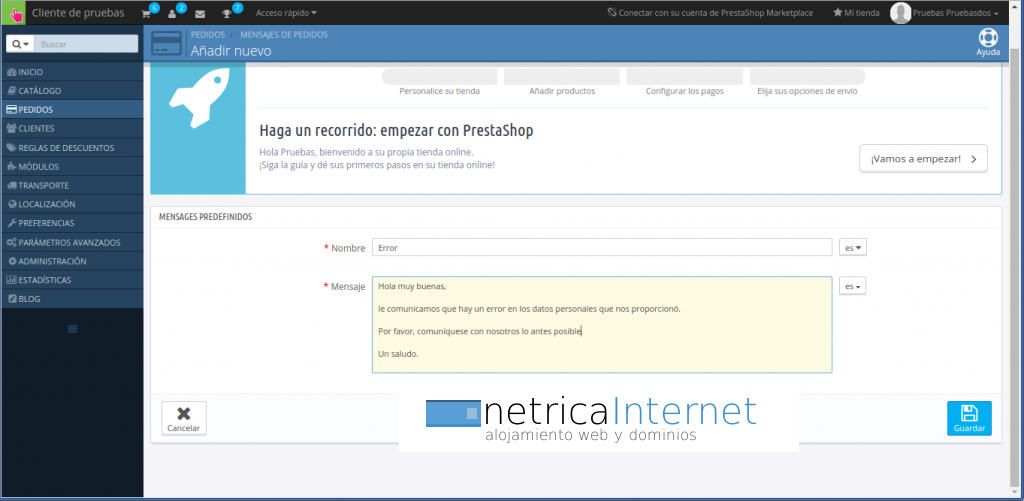Expand the Mensaje language selector
This screenshot has width=1024, height=501.
[853, 286]
